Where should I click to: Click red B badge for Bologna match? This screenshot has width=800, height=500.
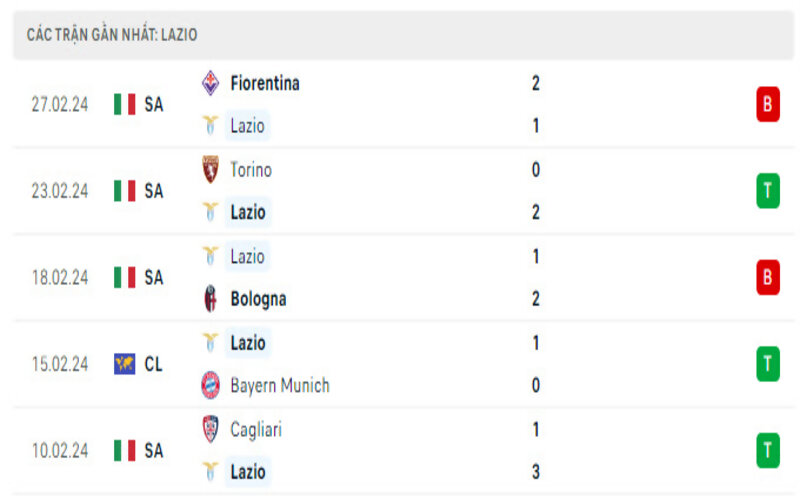click(x=767, y=277)
